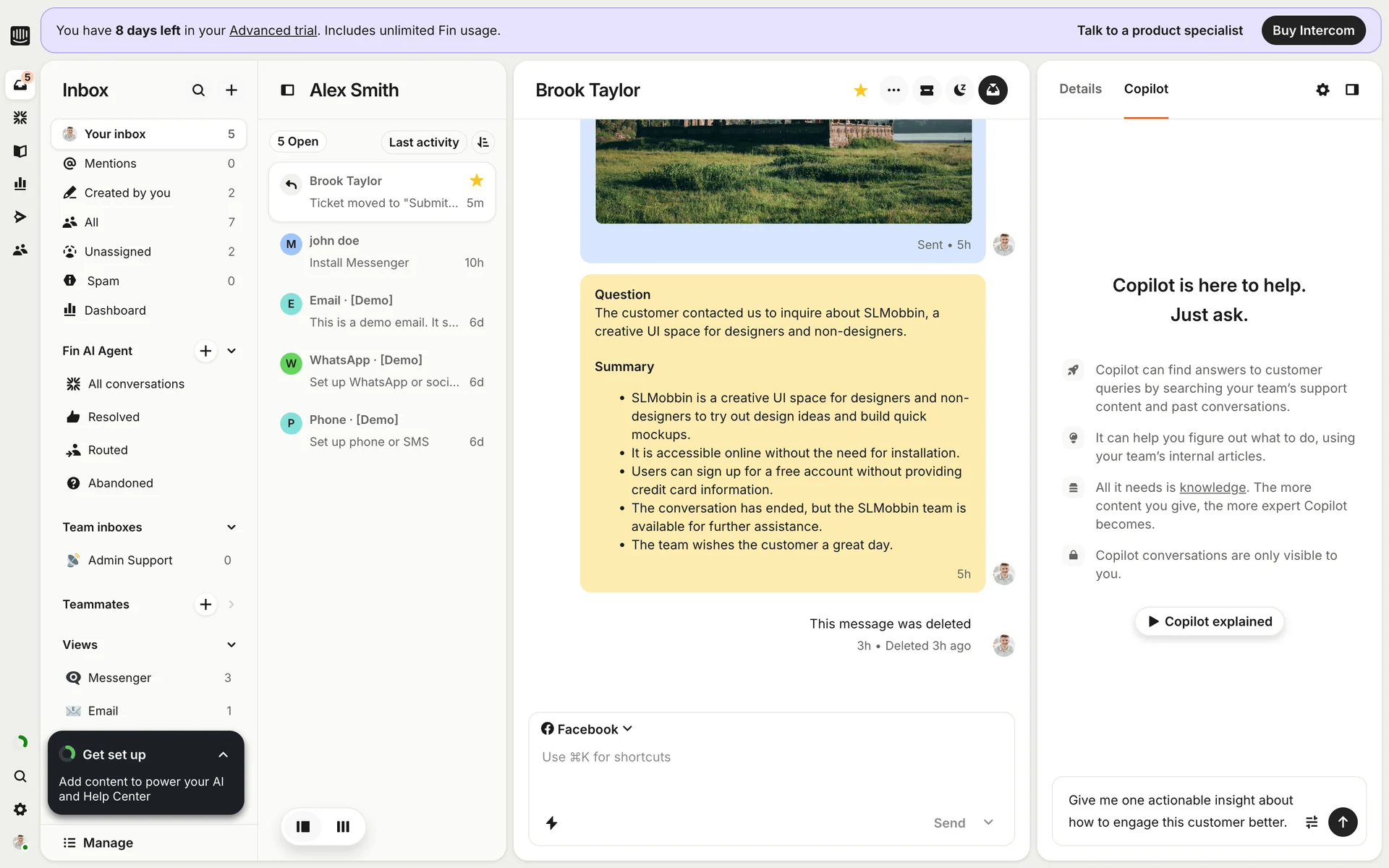This screenshot has width=1389, height=868.
Task: Click the search icon in Inbox header
Action: pos(198,90)
